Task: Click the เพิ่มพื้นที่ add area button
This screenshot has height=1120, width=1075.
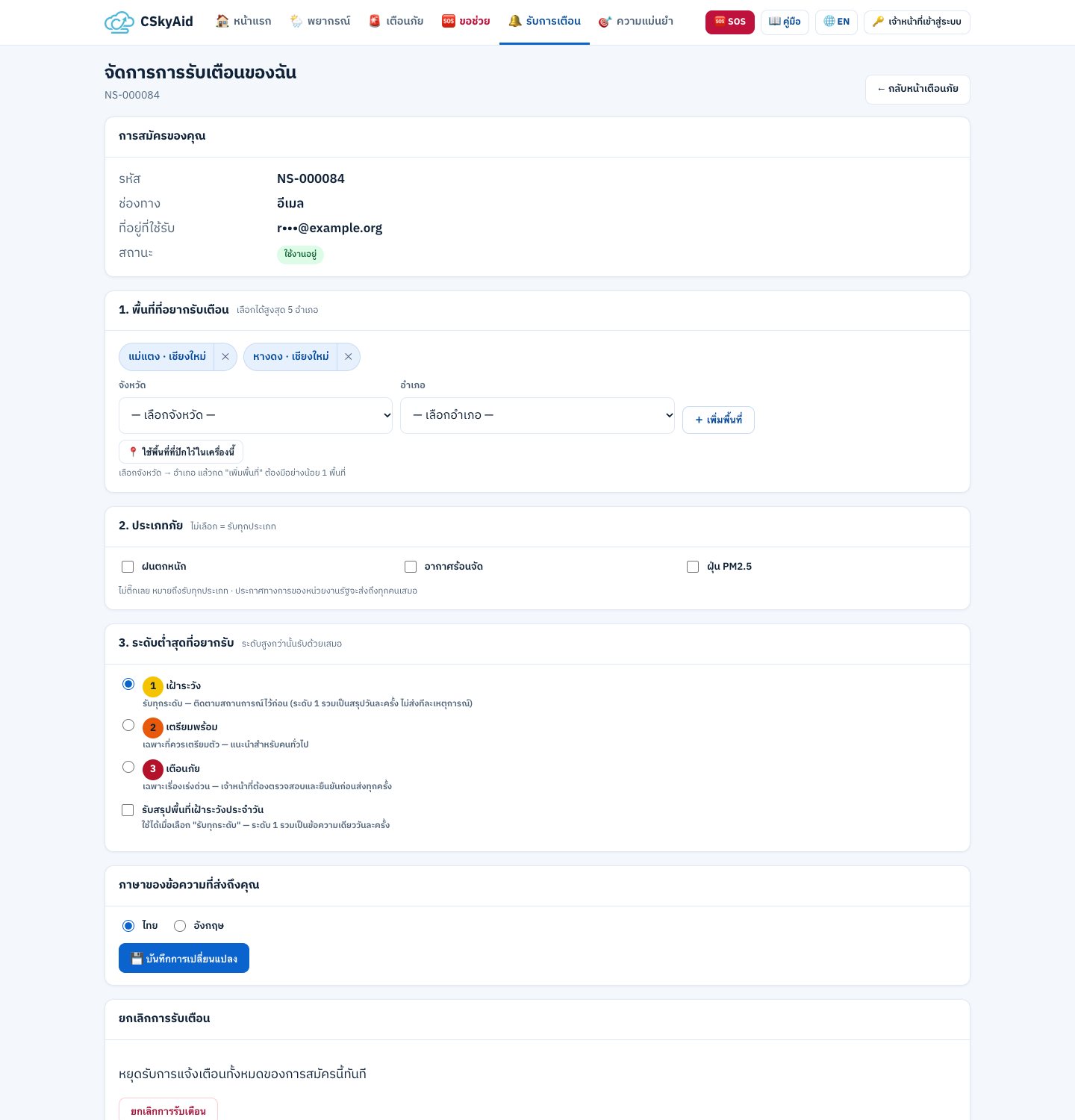Action: click(x=718, y=420)
